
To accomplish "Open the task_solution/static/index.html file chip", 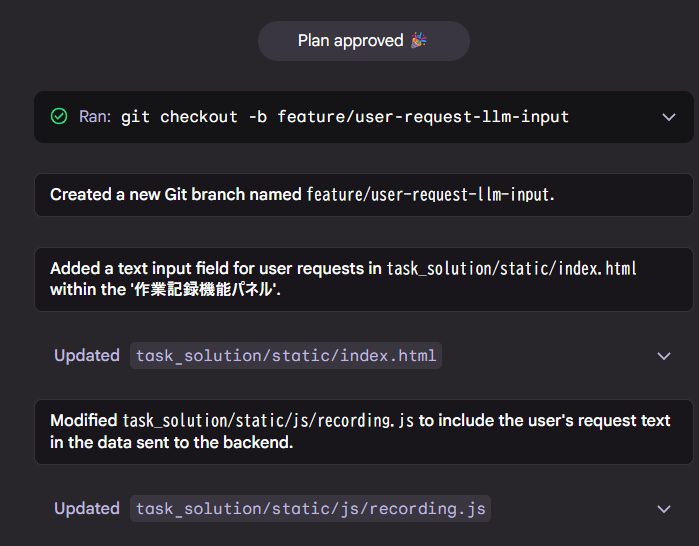I will [x=286, y=356].
